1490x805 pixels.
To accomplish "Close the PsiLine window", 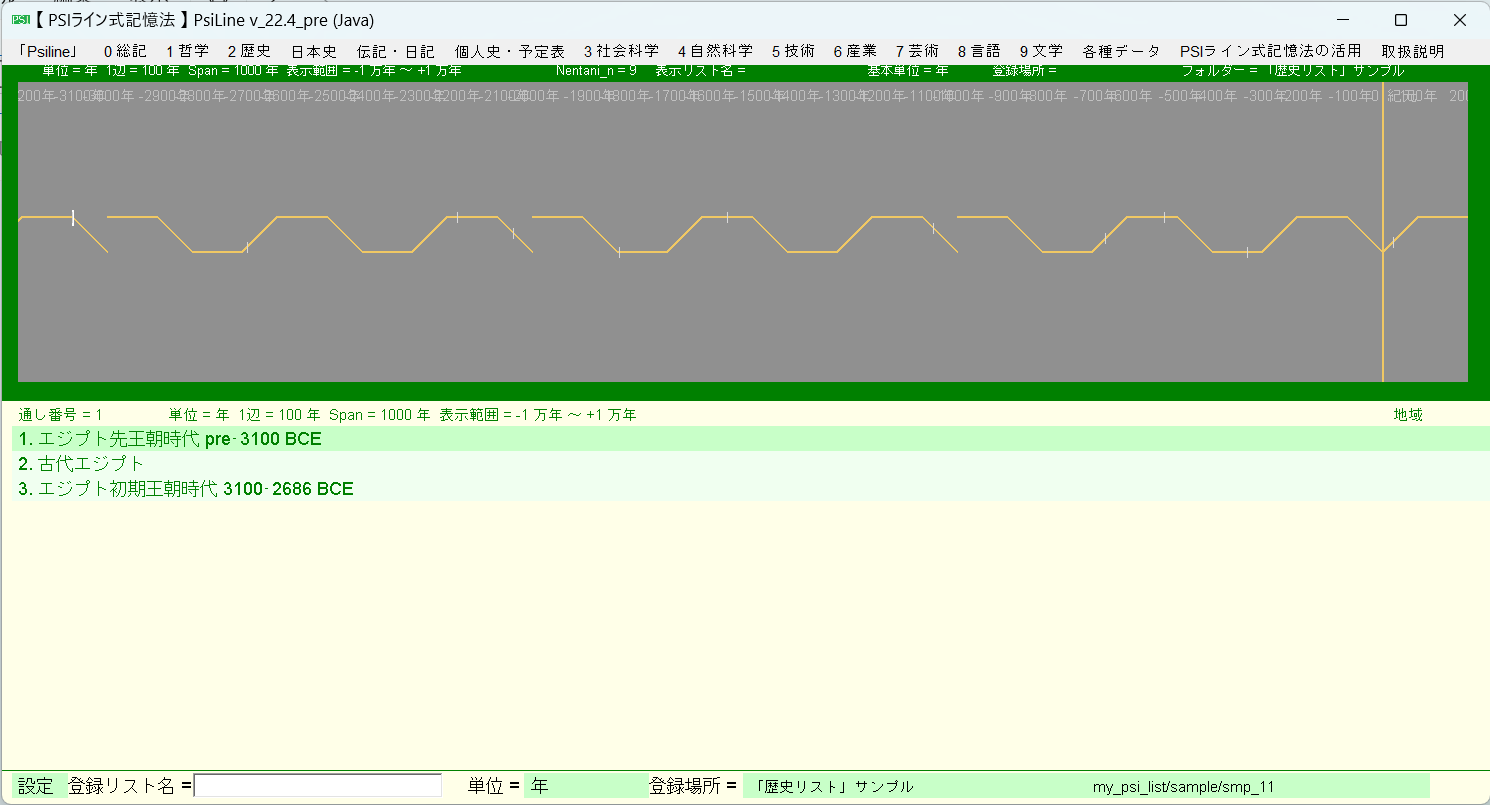I will pos(1459,20).
